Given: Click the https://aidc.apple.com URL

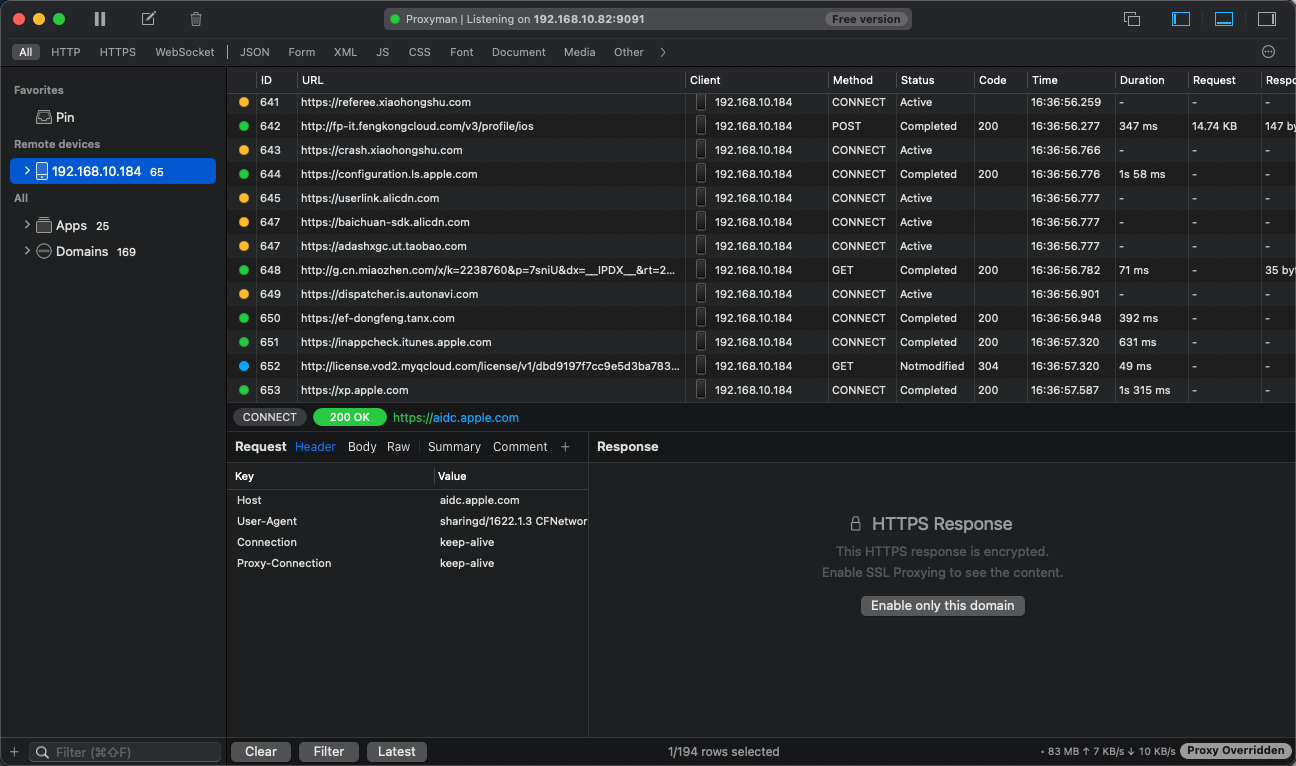Looking at the screenshot, I should click(456, 418).
